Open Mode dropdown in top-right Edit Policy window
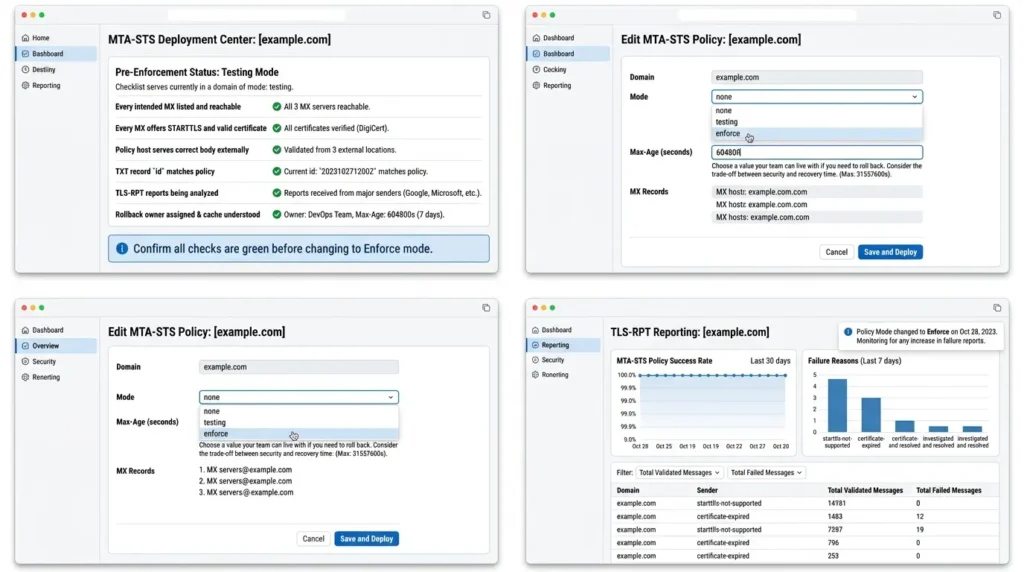The image size is (1024, 572). [817, 97]
